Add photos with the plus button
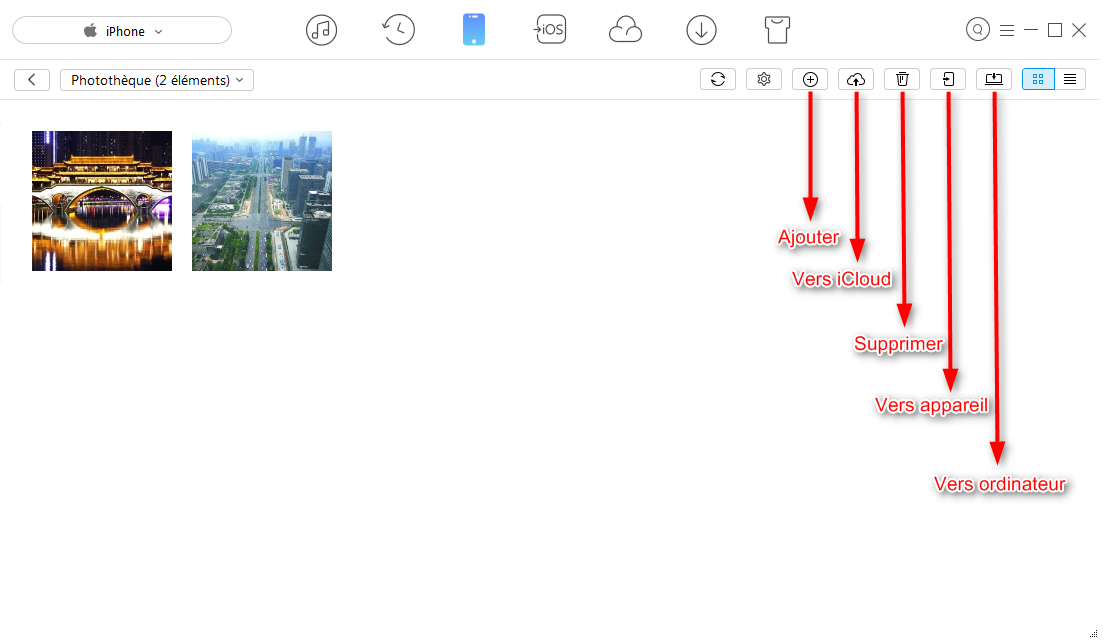1111x640 pixels. 810,79
